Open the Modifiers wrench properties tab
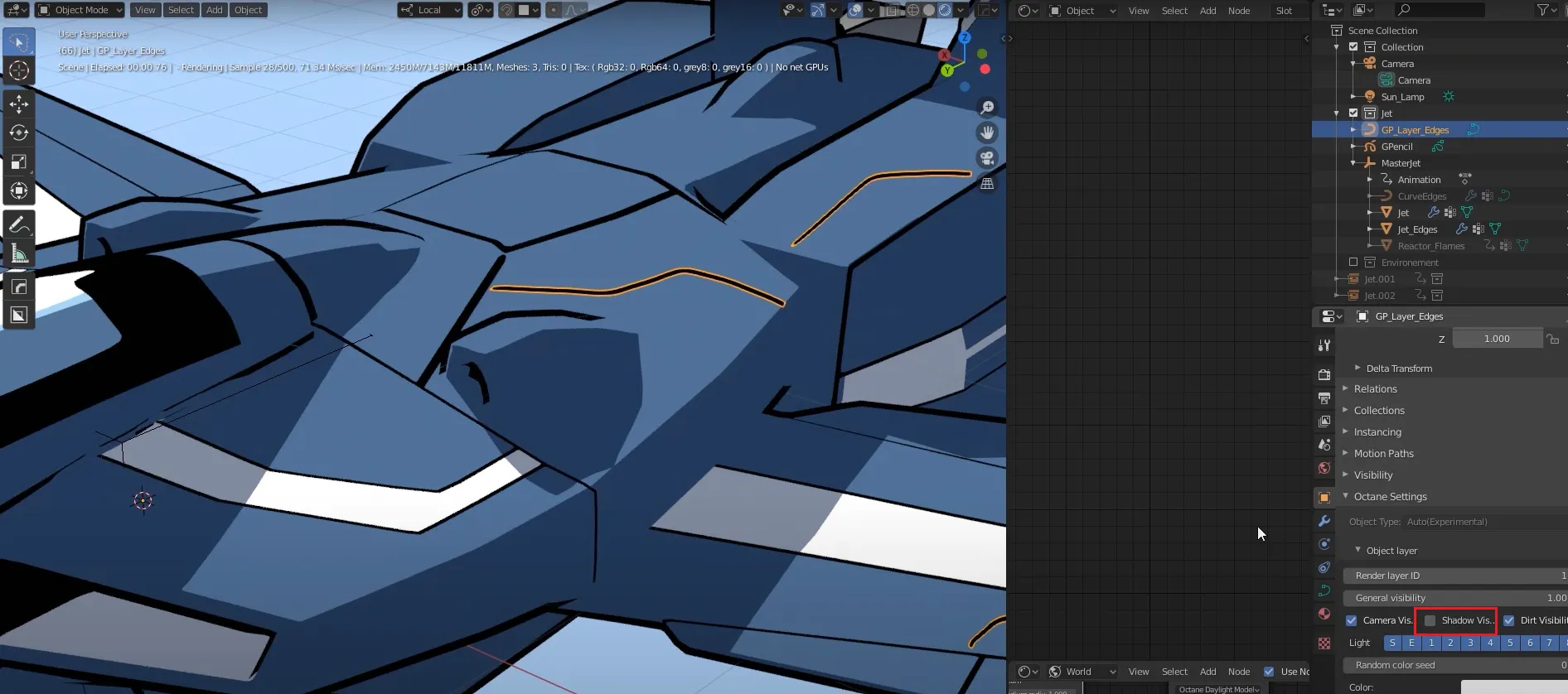1568x694 pixels. click(1324, 521)
